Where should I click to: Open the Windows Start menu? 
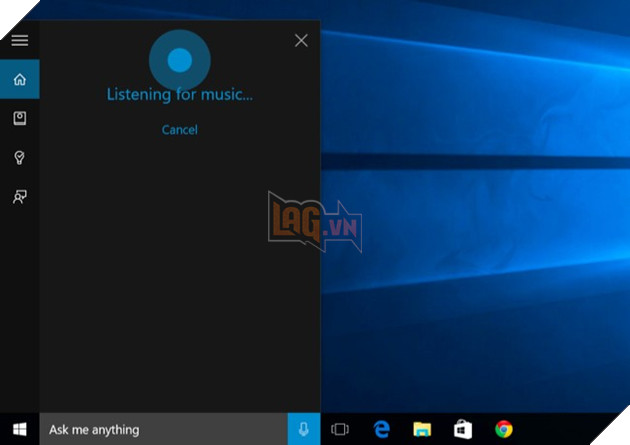(19, 429)
